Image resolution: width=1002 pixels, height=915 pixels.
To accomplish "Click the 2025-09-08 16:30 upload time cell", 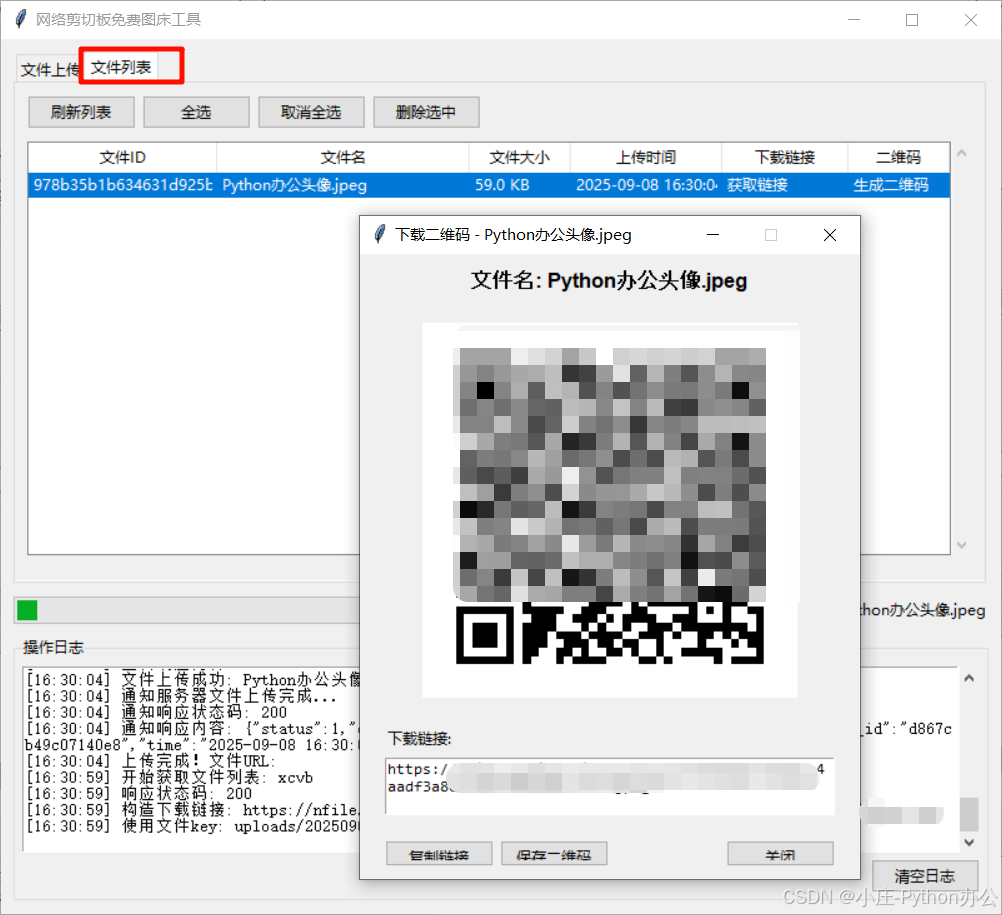I will (x=646, y=185).
